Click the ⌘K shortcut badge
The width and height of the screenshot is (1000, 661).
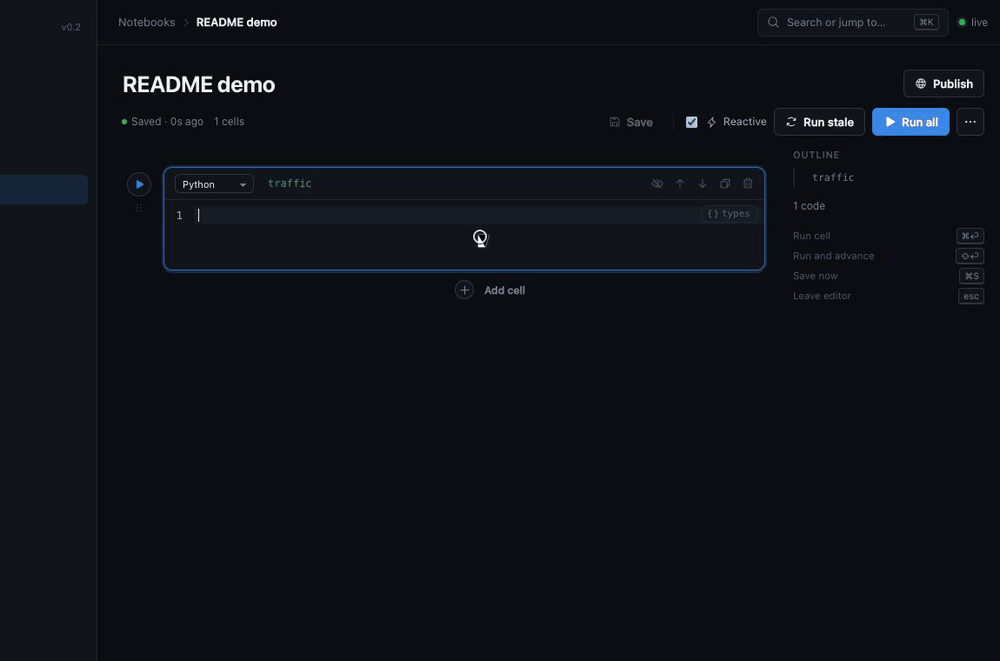tap(926, 22)
